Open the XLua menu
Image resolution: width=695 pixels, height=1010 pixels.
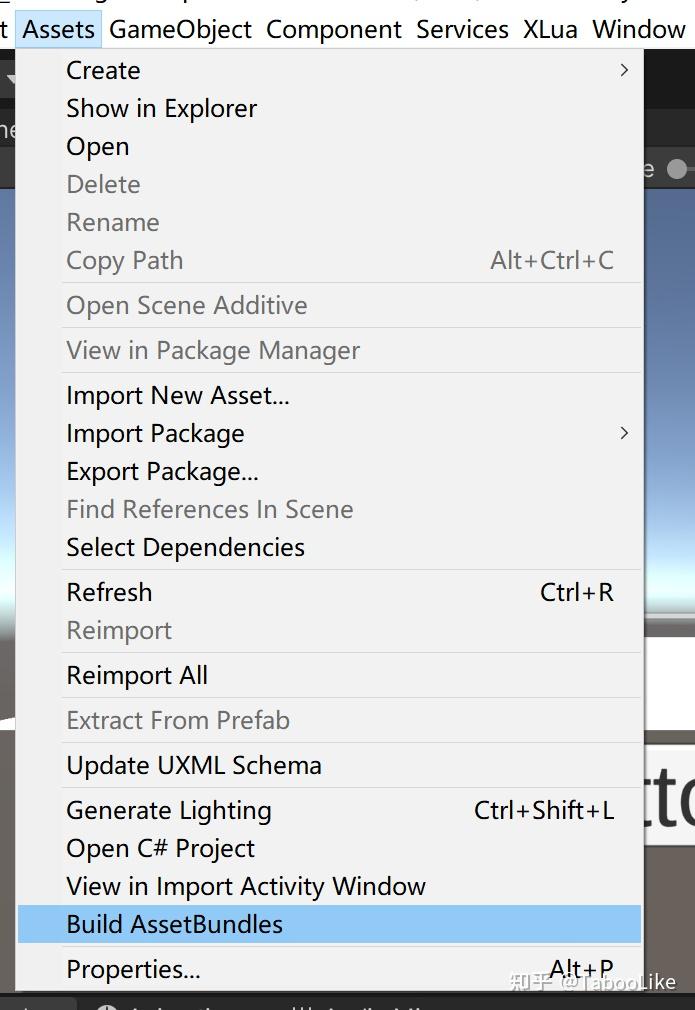pos(550,30)
